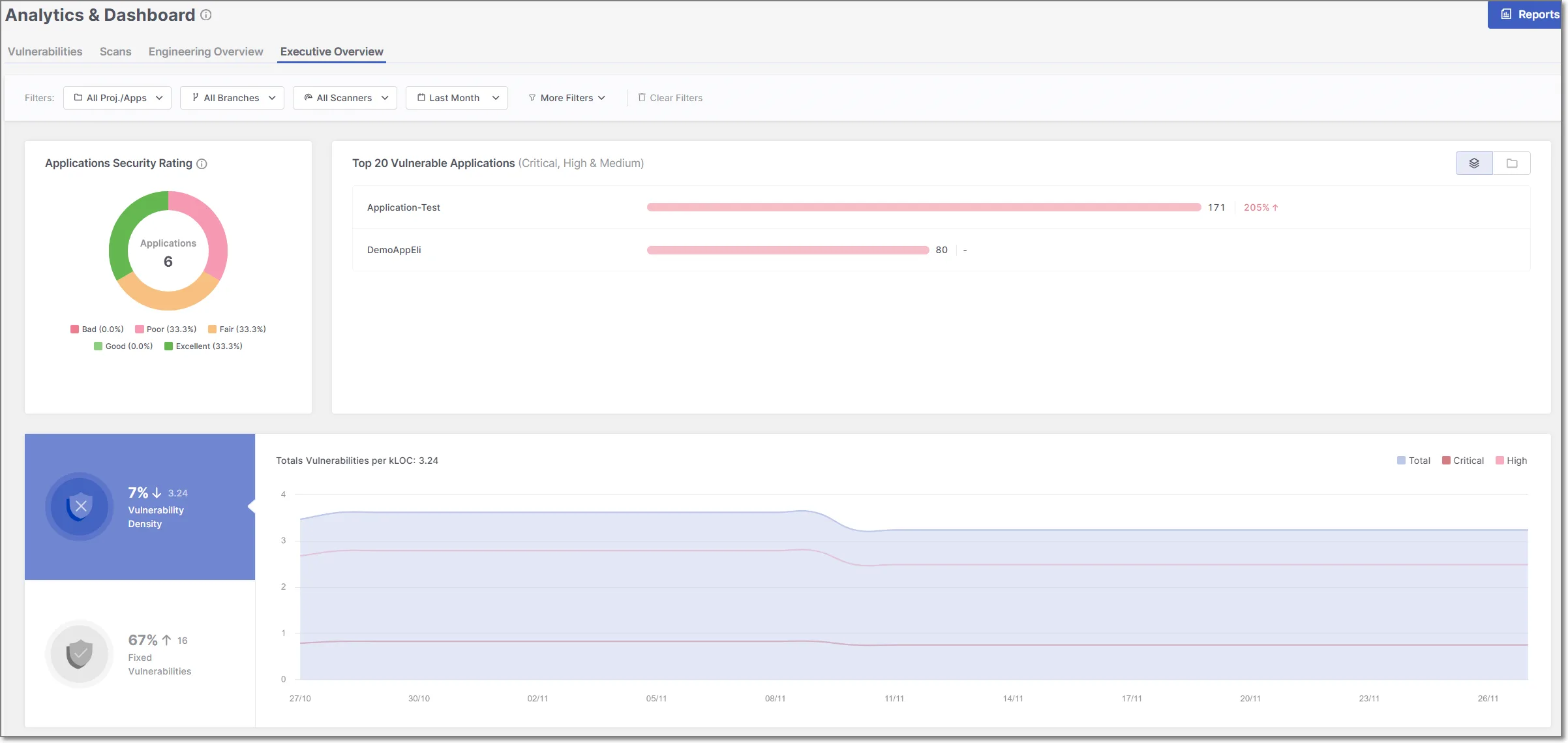Click the shield icon beside Vulnerability Density
The height and width of the screenshot is (743, 1568).
click(x=79, y=506)
